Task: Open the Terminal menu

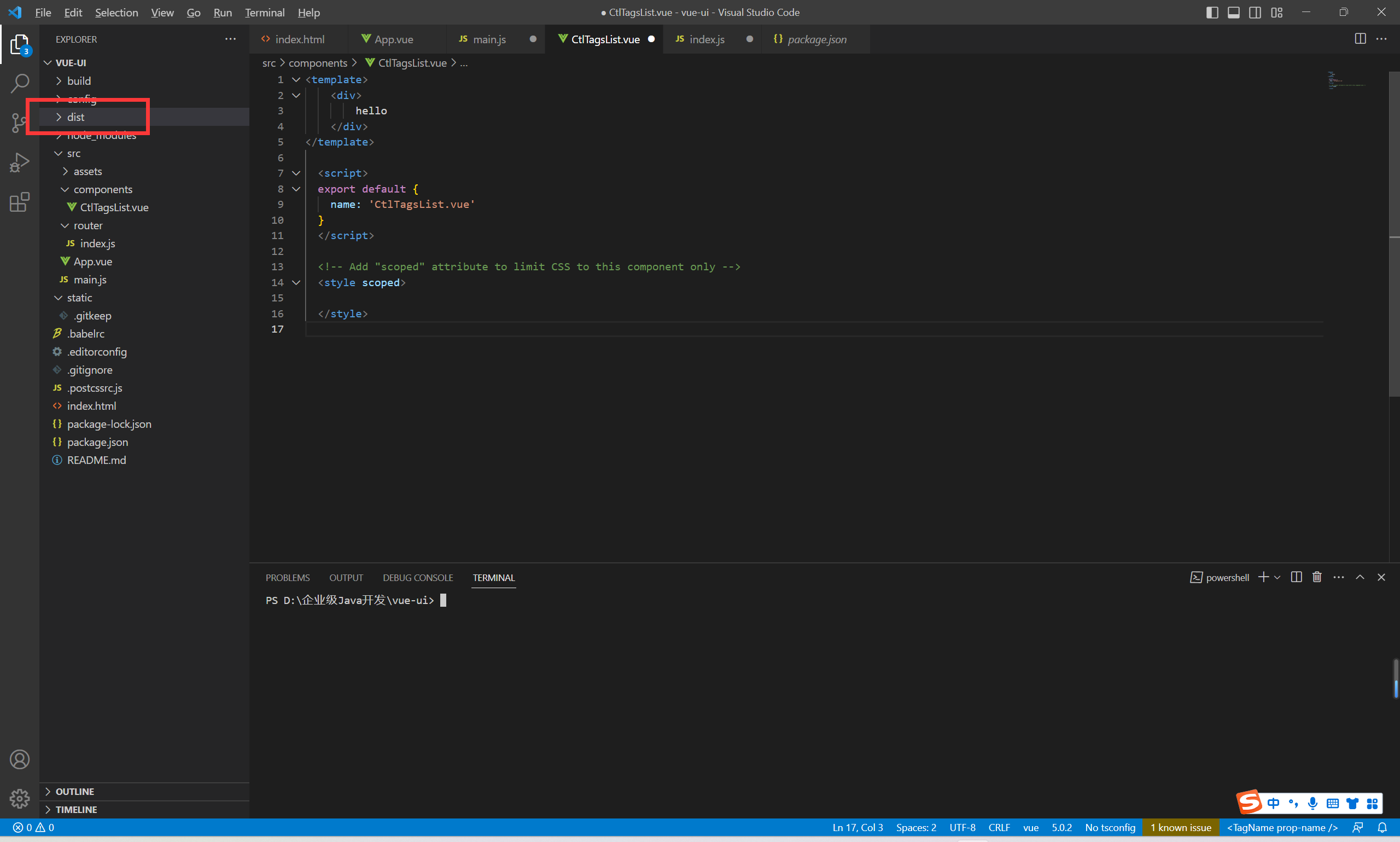Action: click(264, 13)
